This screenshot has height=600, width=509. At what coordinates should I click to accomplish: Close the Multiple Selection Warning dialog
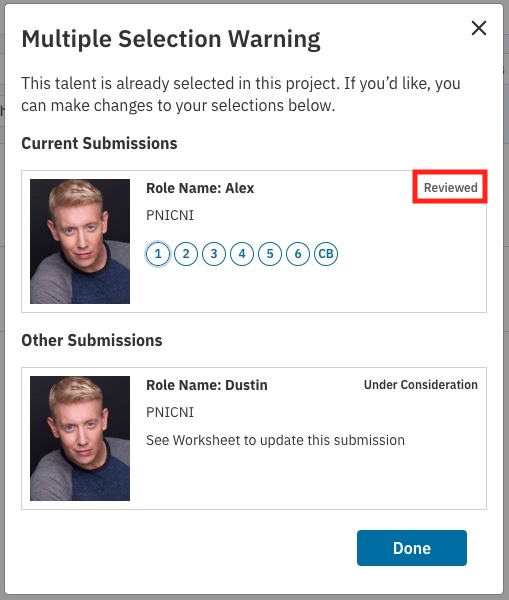pyautogui.click(x=479, y=28)
